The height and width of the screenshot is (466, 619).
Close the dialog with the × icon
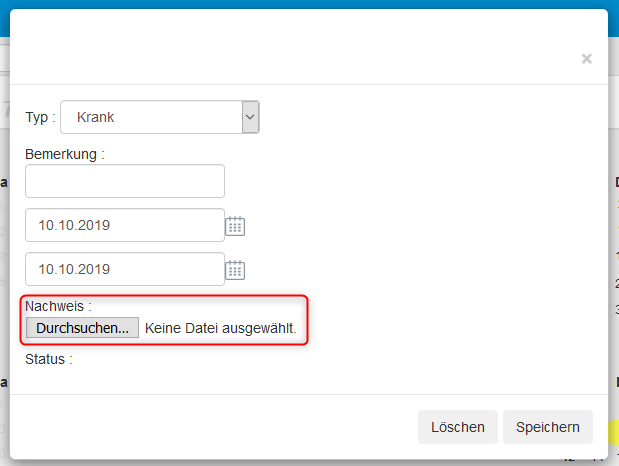[587, 59]
